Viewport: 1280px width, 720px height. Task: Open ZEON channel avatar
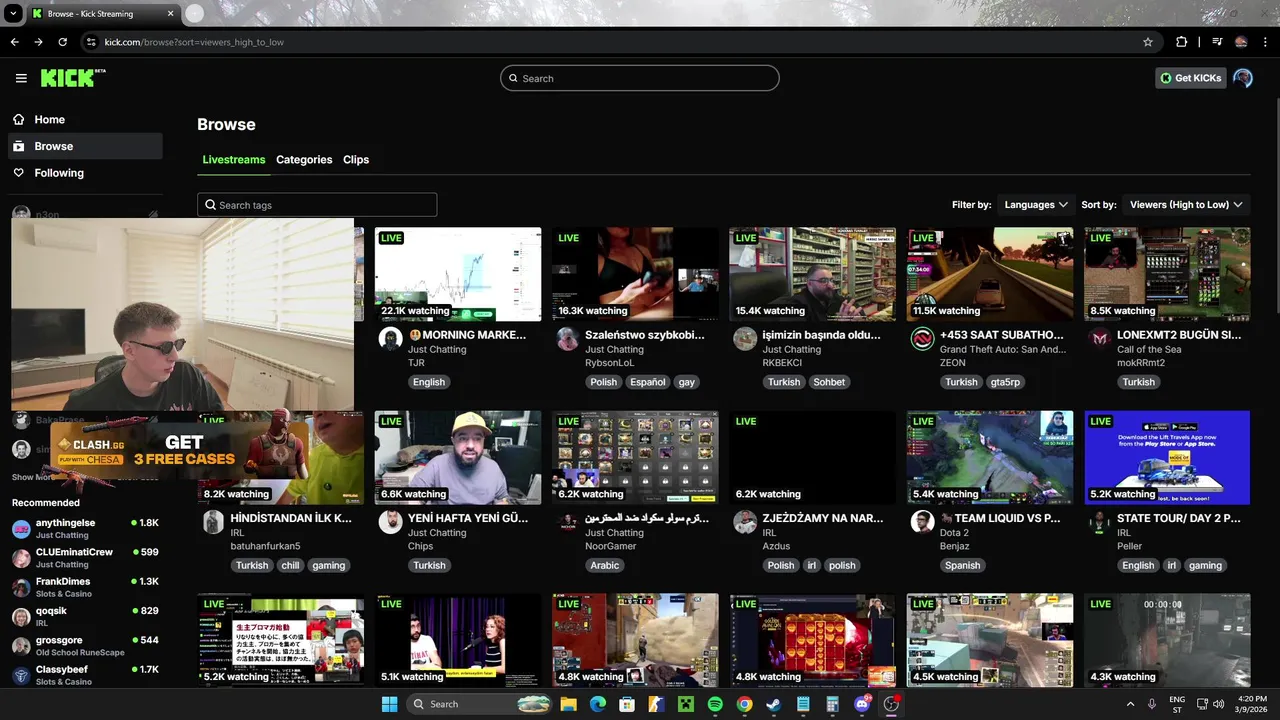tap(922, 338)
